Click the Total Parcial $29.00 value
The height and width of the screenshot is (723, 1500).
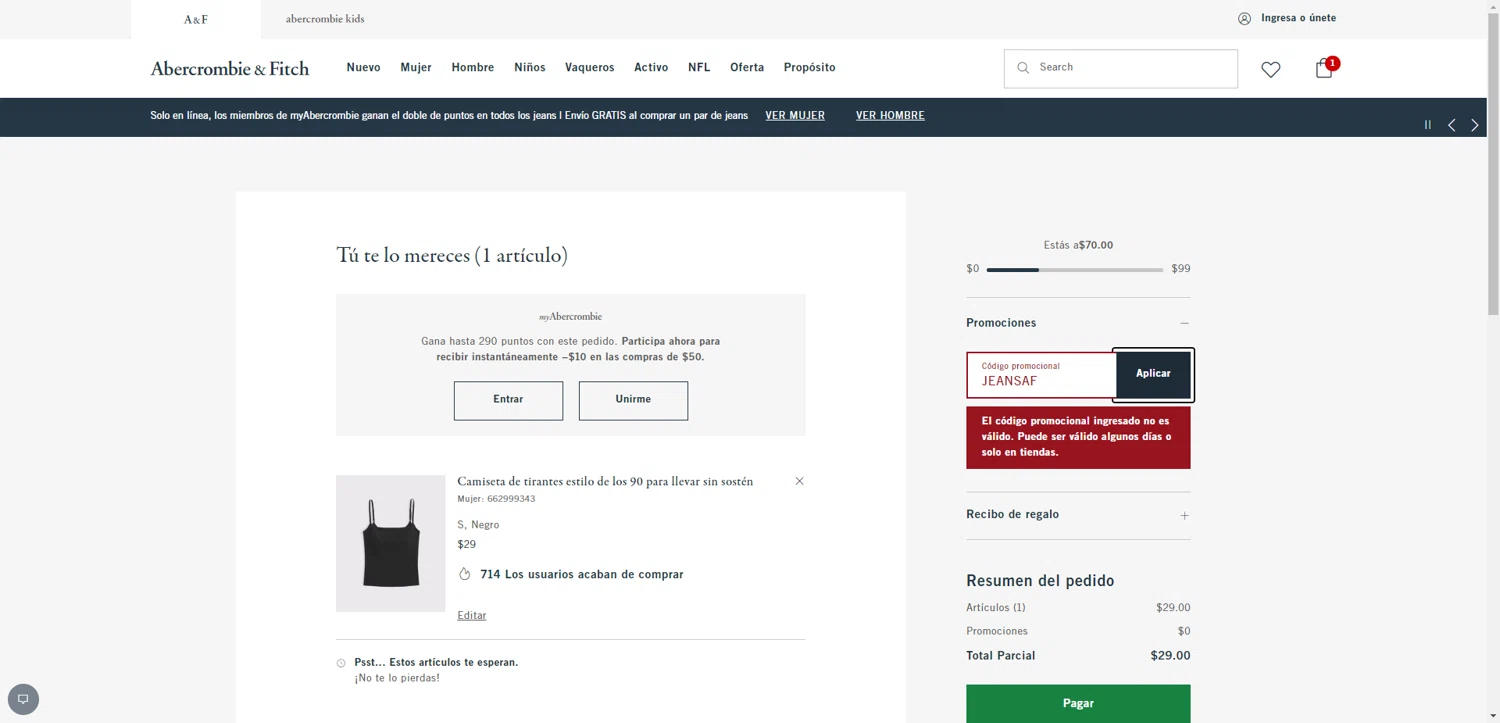[x=1171, y=656]
